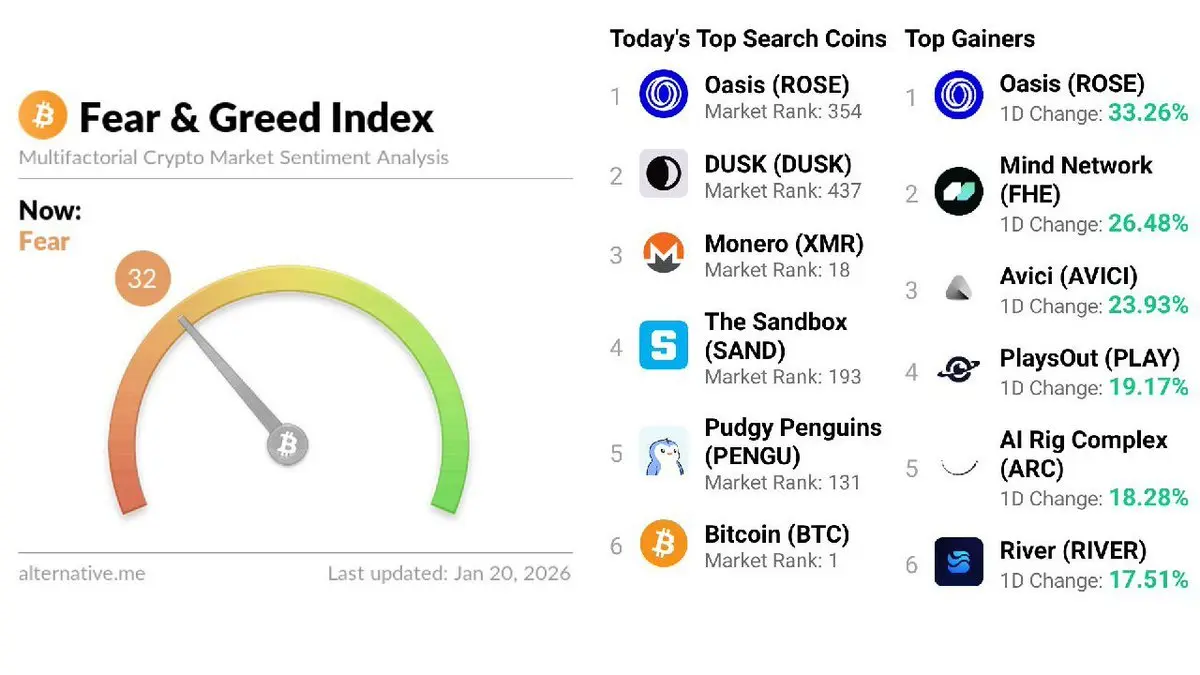
Task: Select the Monero coin icon
Action: click(663, 254)
